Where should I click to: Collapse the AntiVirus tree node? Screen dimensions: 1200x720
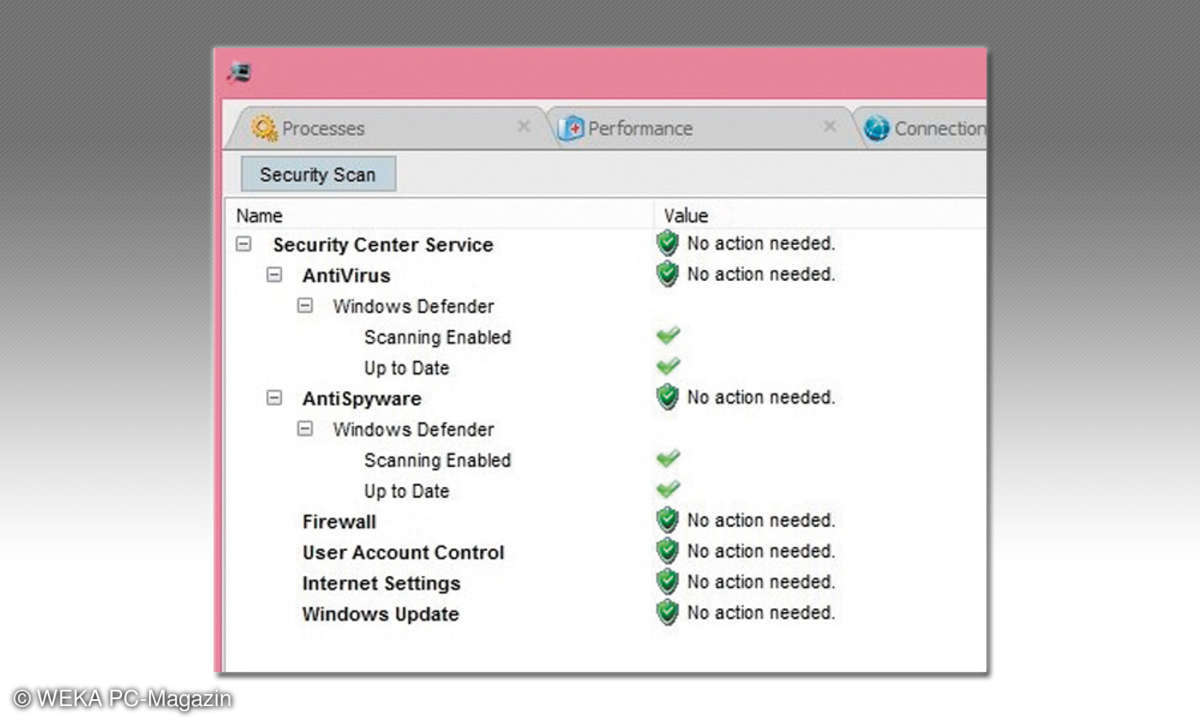click(x=274, y=275)
